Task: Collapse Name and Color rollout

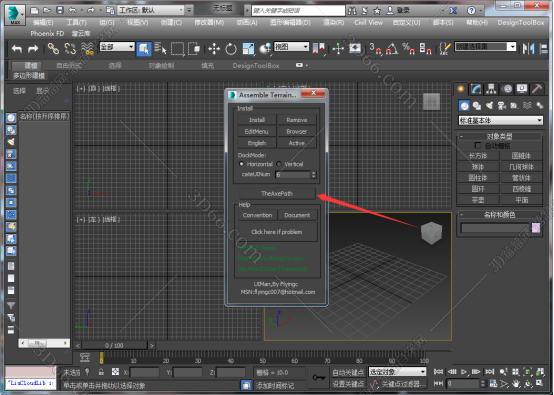Action: click(x=499, y=215)
